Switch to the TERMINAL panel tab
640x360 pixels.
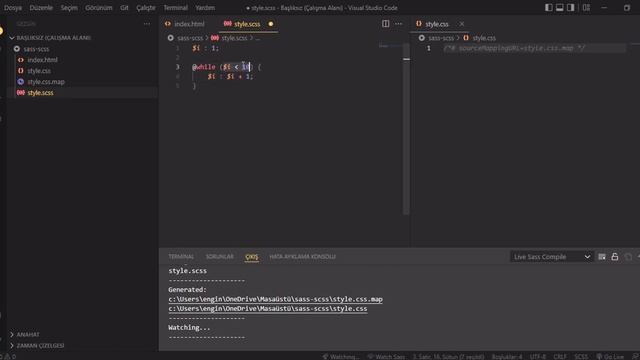tap(181, 257)
